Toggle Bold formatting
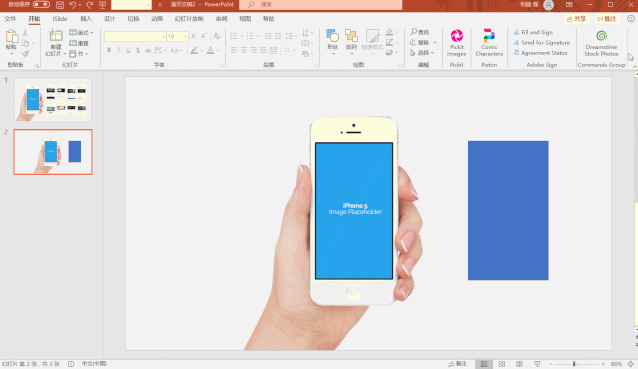 [109, 50]
